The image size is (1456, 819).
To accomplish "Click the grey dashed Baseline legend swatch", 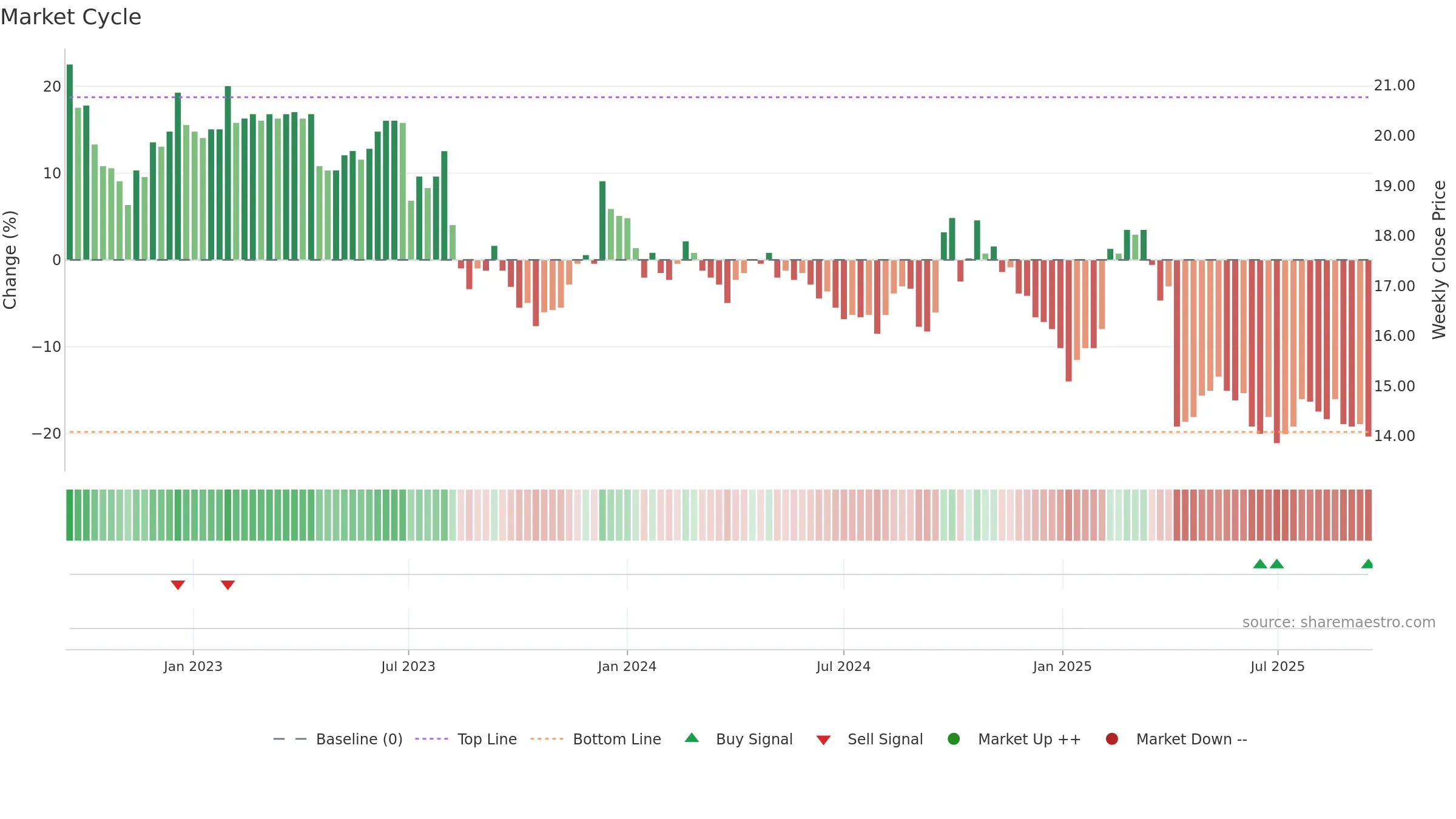I will 290,739.
